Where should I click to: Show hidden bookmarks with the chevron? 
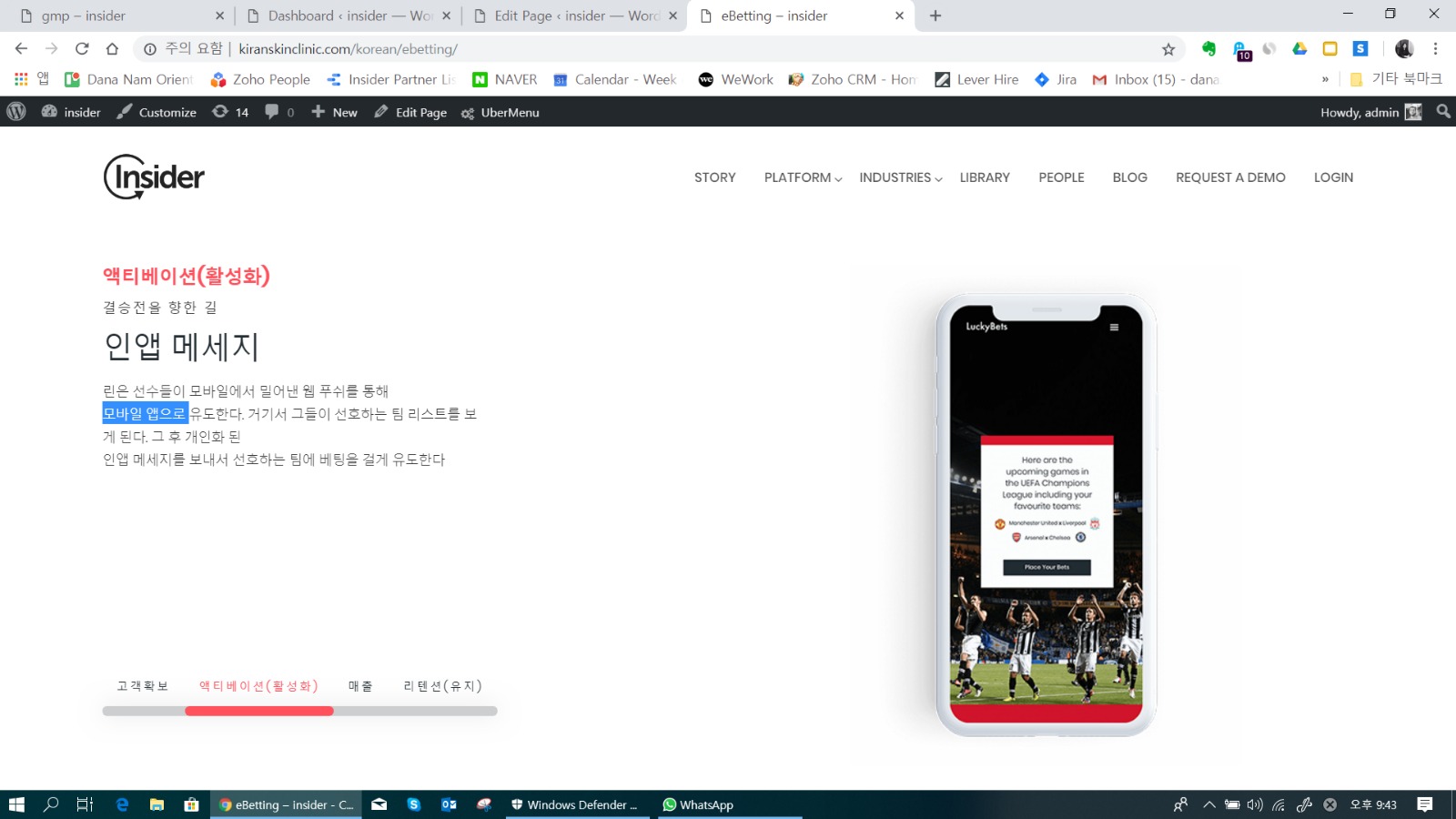tap(1325, 80)
